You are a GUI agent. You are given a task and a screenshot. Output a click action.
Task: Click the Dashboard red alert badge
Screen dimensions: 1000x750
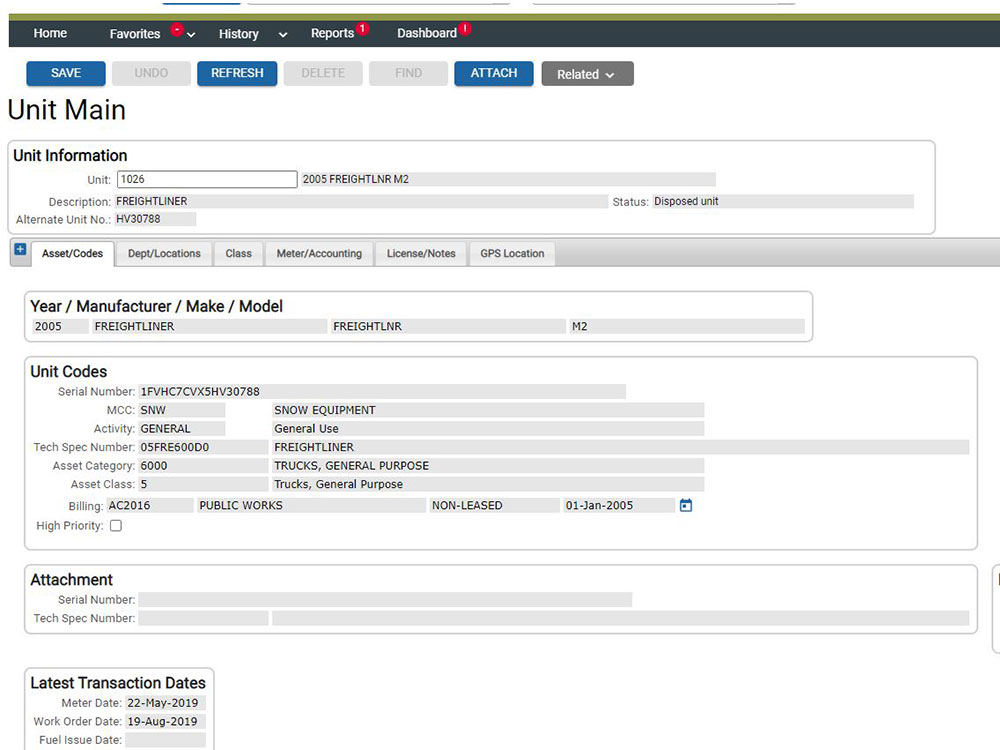pos(465,29)
